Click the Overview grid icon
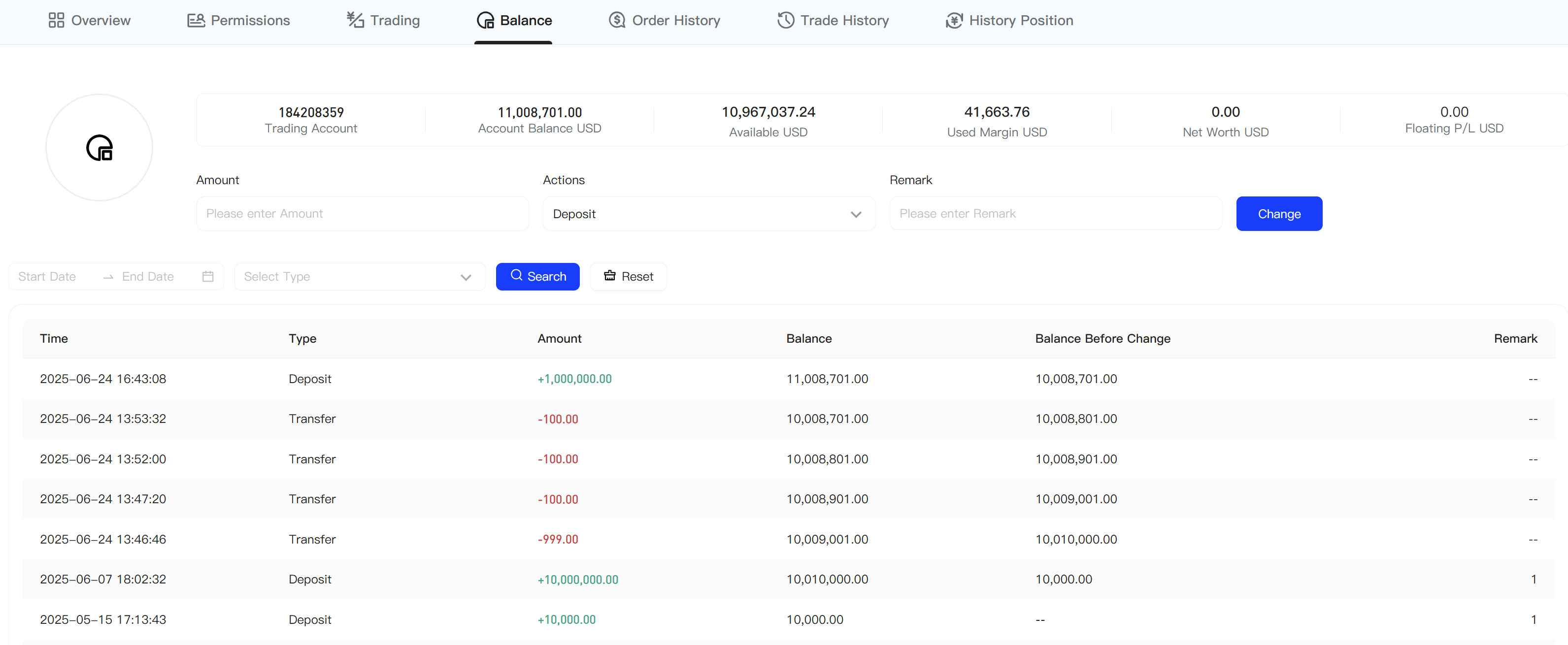 56,20
